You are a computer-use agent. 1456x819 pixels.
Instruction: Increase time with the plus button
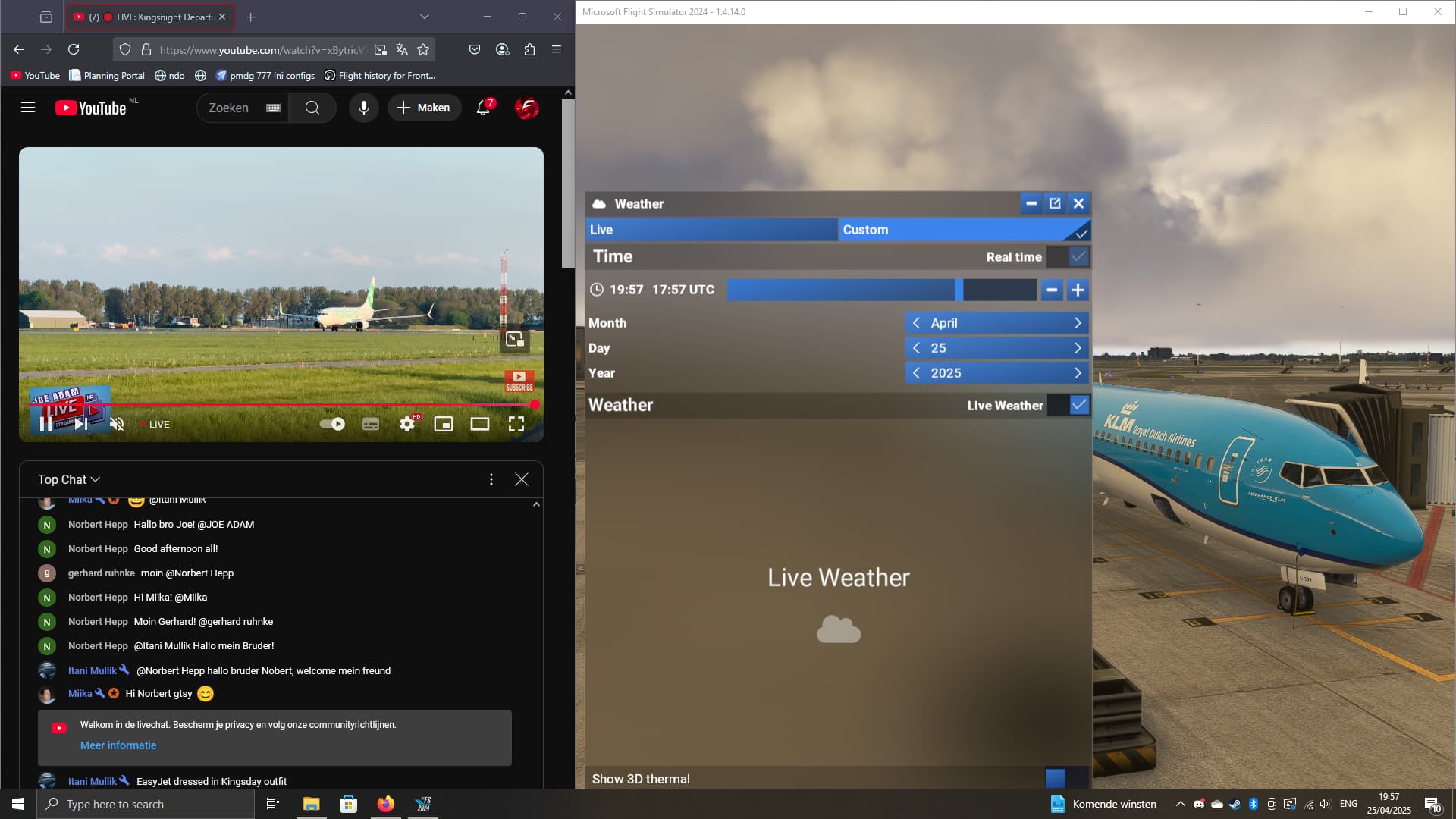tap(1078, 290)
